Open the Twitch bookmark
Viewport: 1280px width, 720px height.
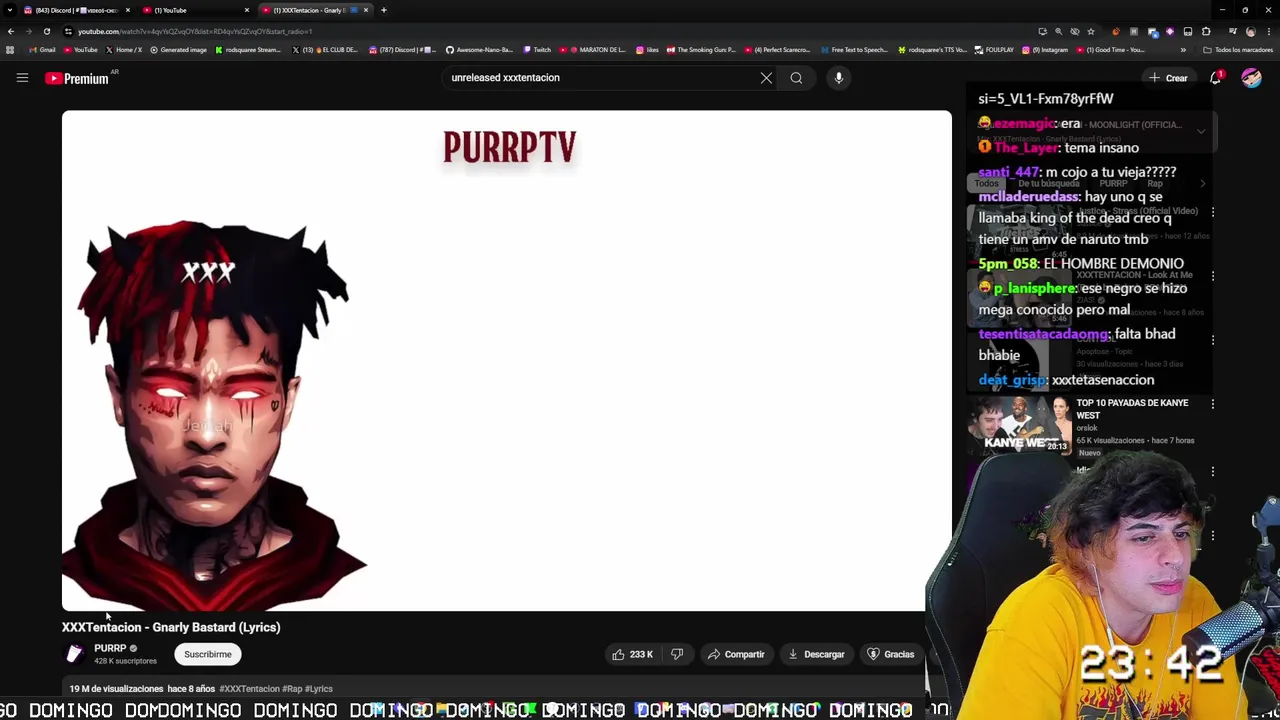[x=537, y=50]
